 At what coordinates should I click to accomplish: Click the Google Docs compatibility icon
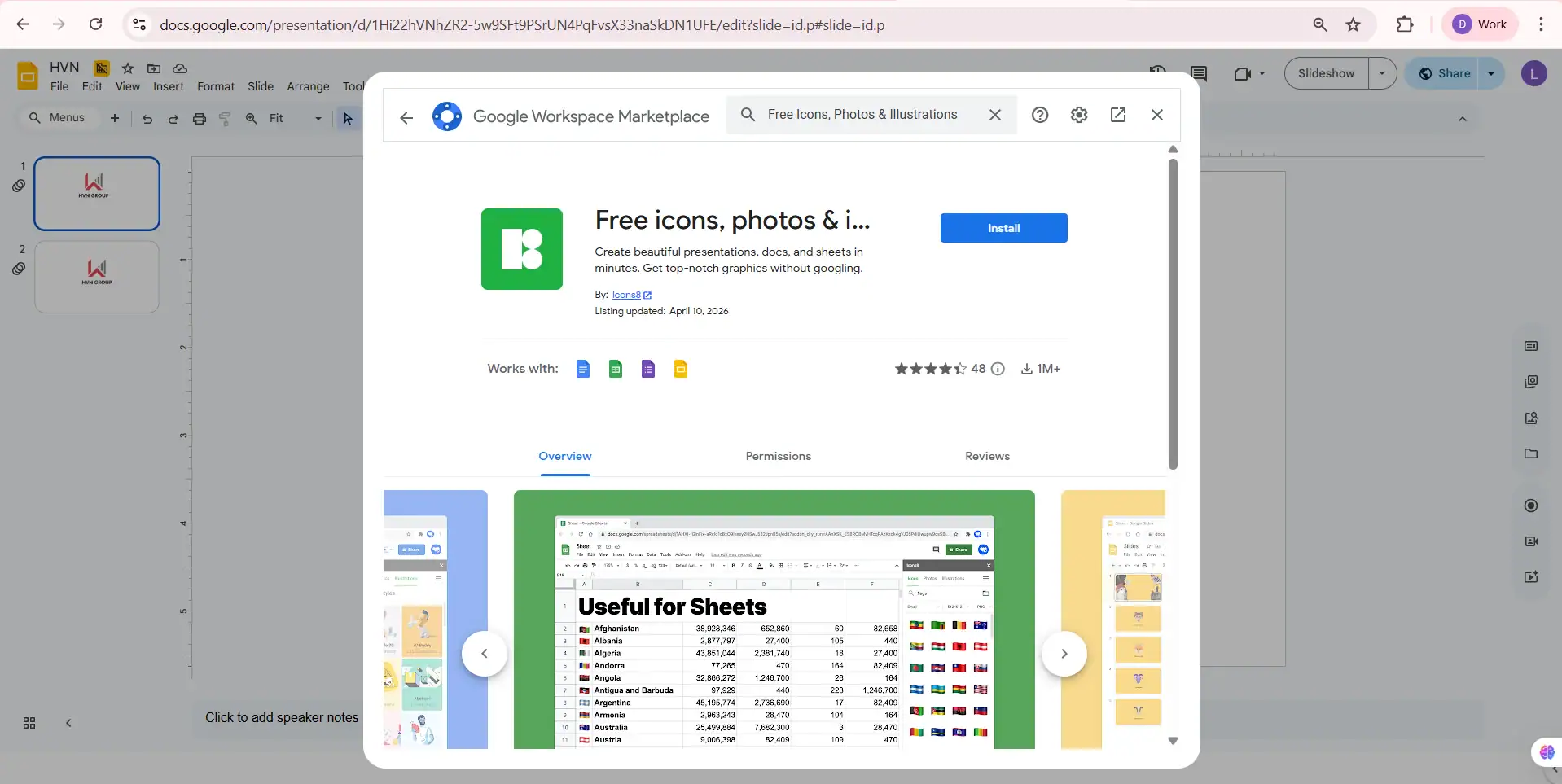[583, 369]
